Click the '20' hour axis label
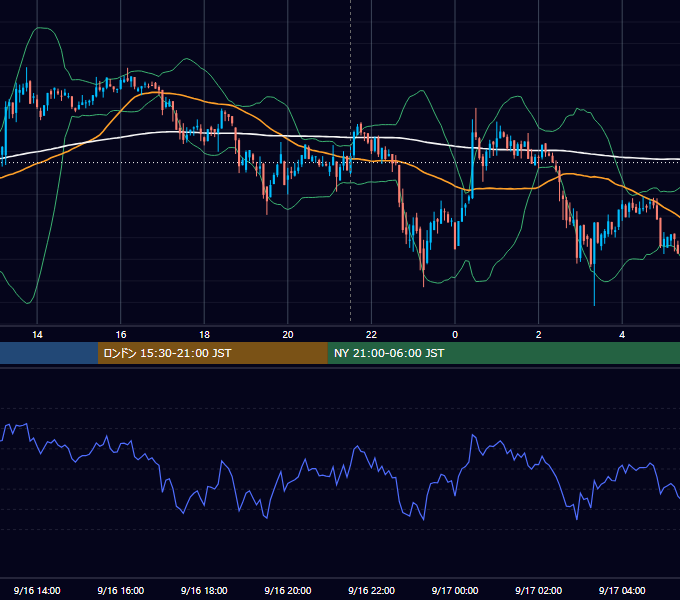This screenshot has height=600, width=680. coord(288,335)
